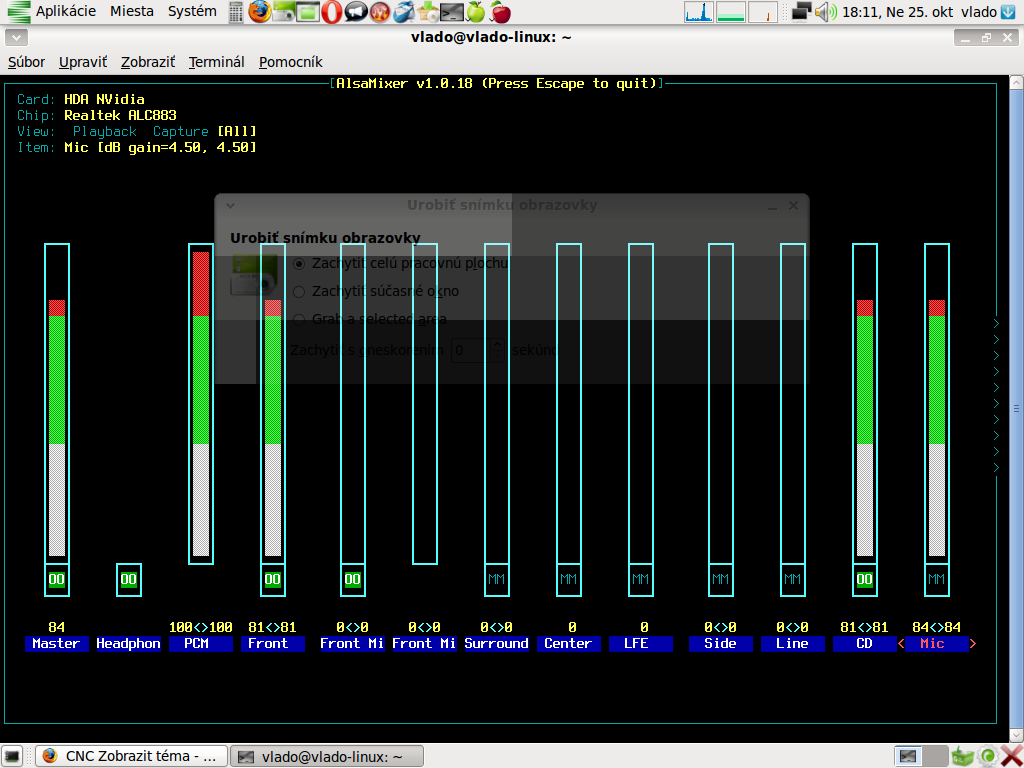The height and width of the screenshot is (768, 1024).
Task: Open the Aplikácie menu
Action: (65, 12)
